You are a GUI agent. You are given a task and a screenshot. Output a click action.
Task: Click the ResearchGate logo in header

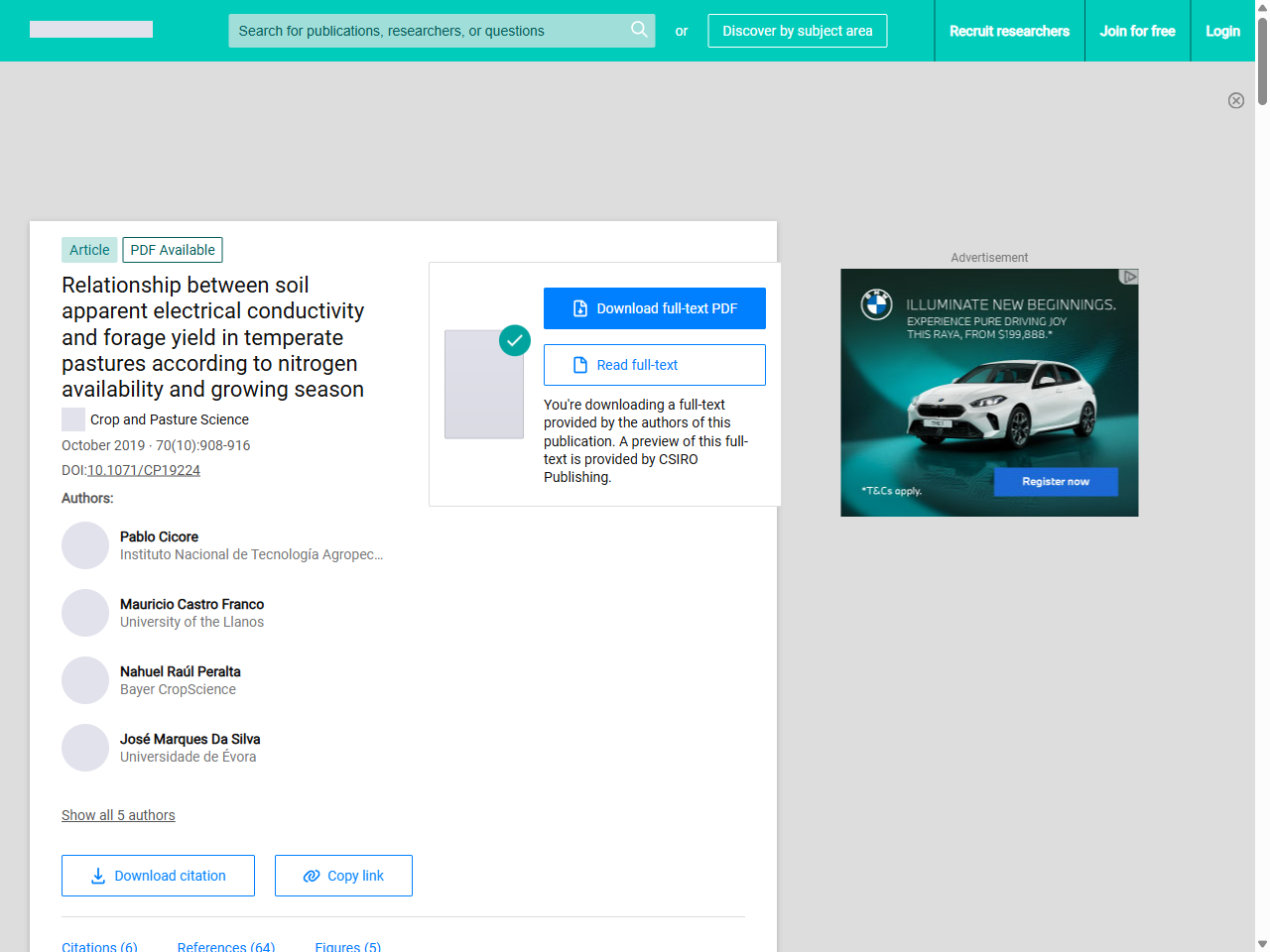[91, 30]
